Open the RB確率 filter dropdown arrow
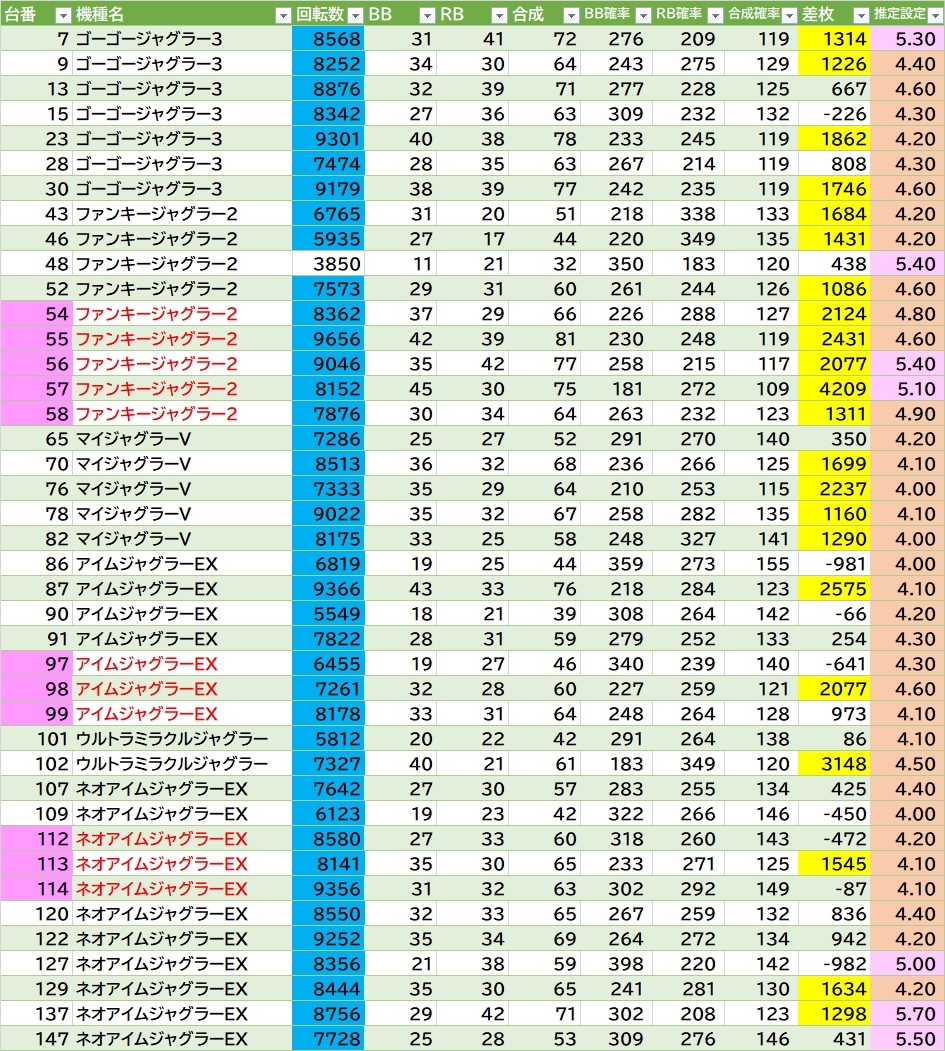Screen dimensions: 945x1051 [x=714, y=15]
